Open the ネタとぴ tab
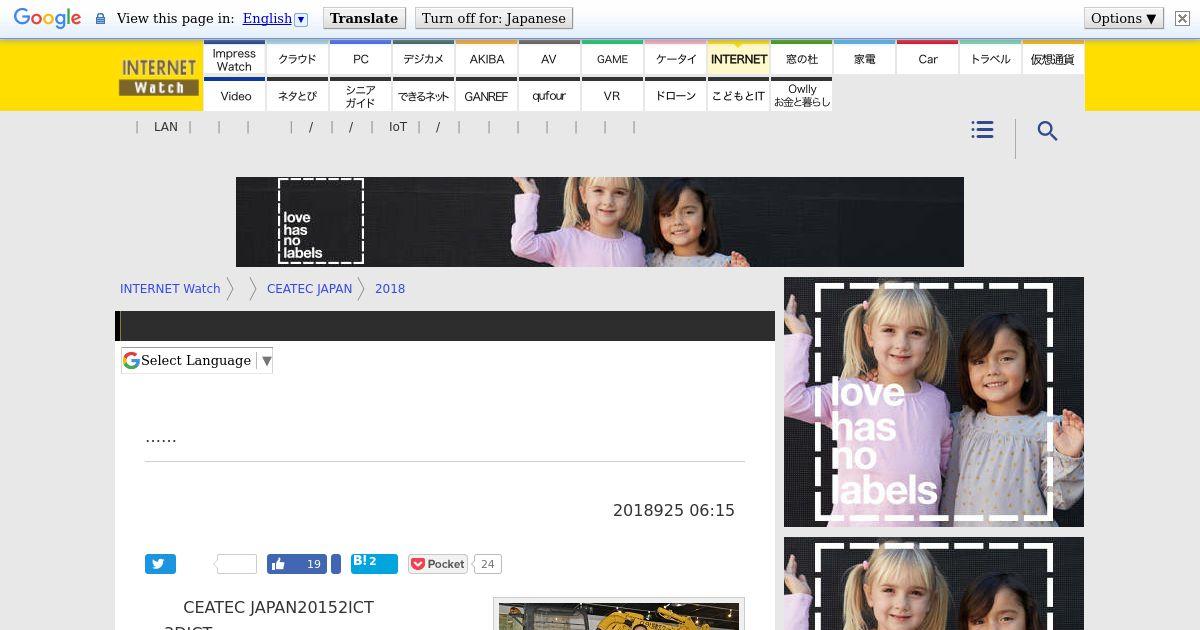 click(x=297, y=95)
